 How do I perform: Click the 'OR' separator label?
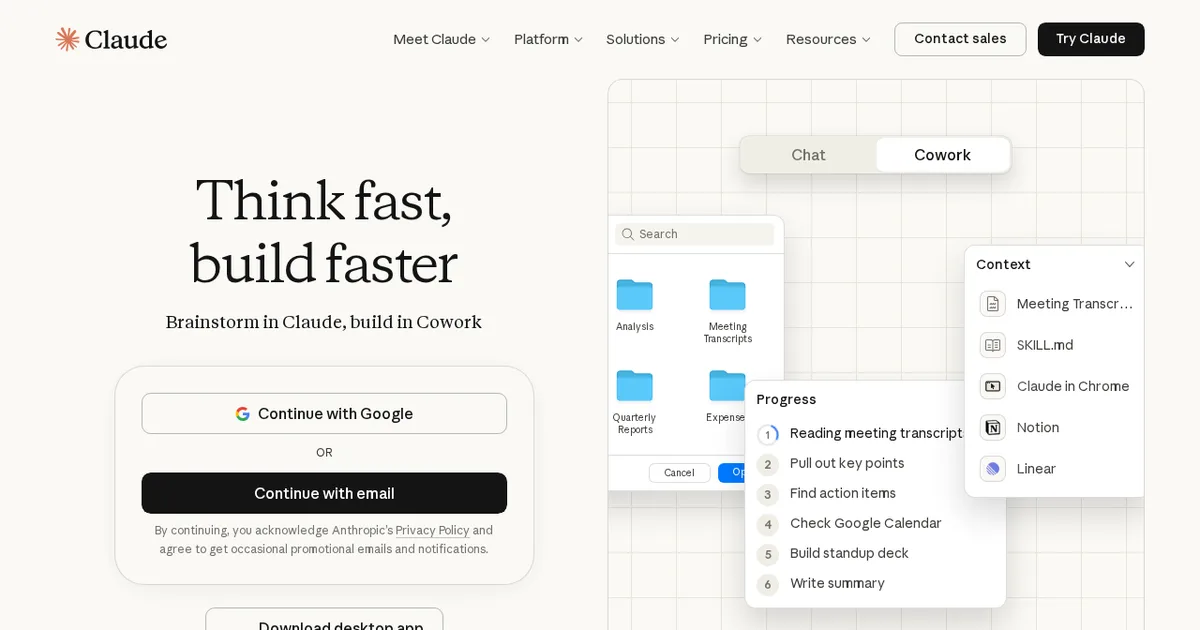click(x=324, y=453)
